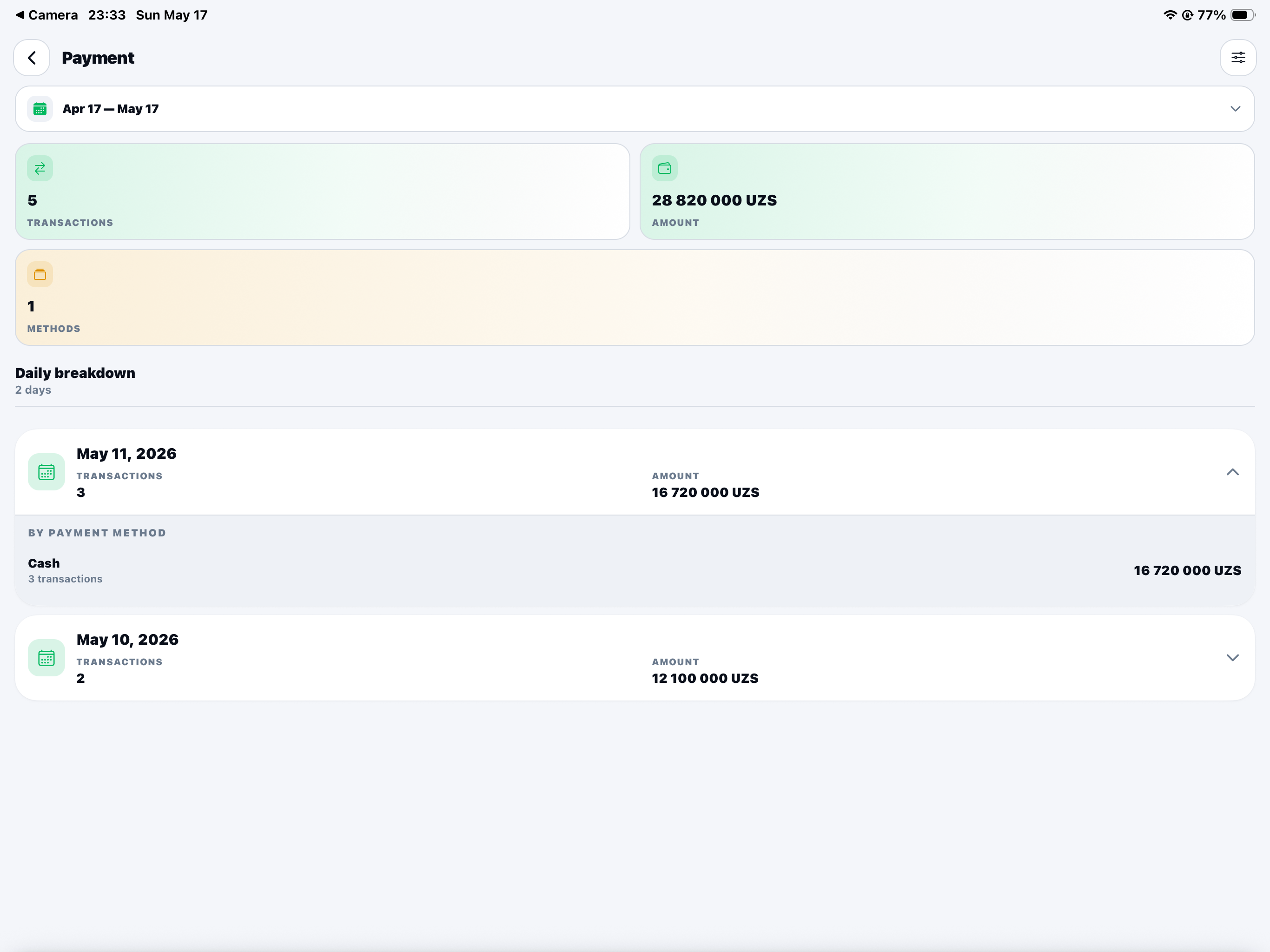This screenshot has width=1270, height=952.
Task: Click the orange methods stack icon
Action: pyautogui.click(x=40, y=274)
